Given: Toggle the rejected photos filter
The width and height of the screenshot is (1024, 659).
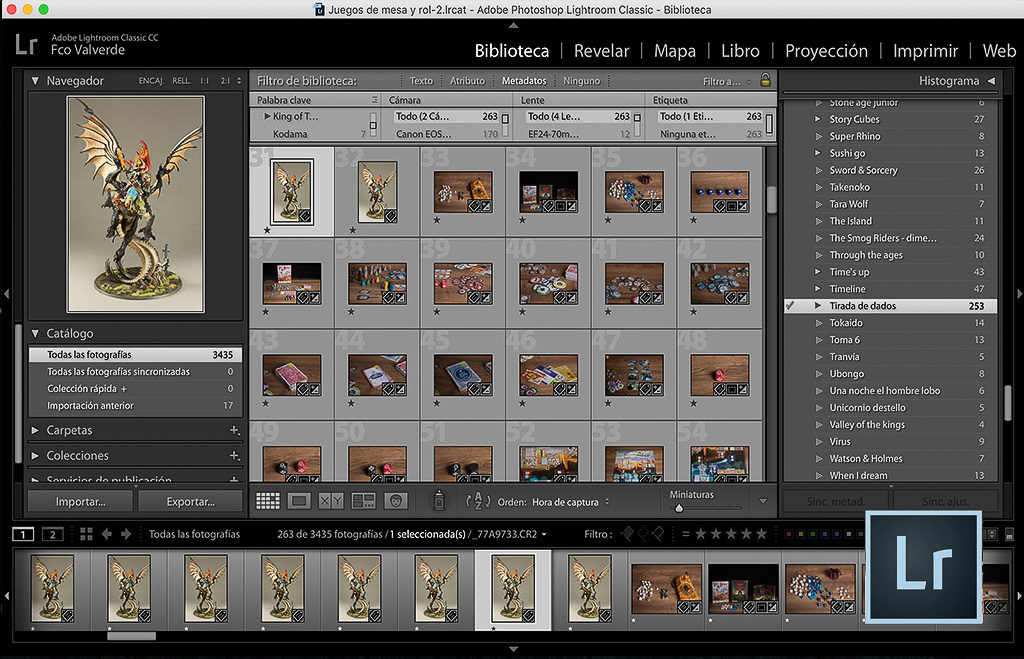Looking at the screenshot, I should click(658, 534).
